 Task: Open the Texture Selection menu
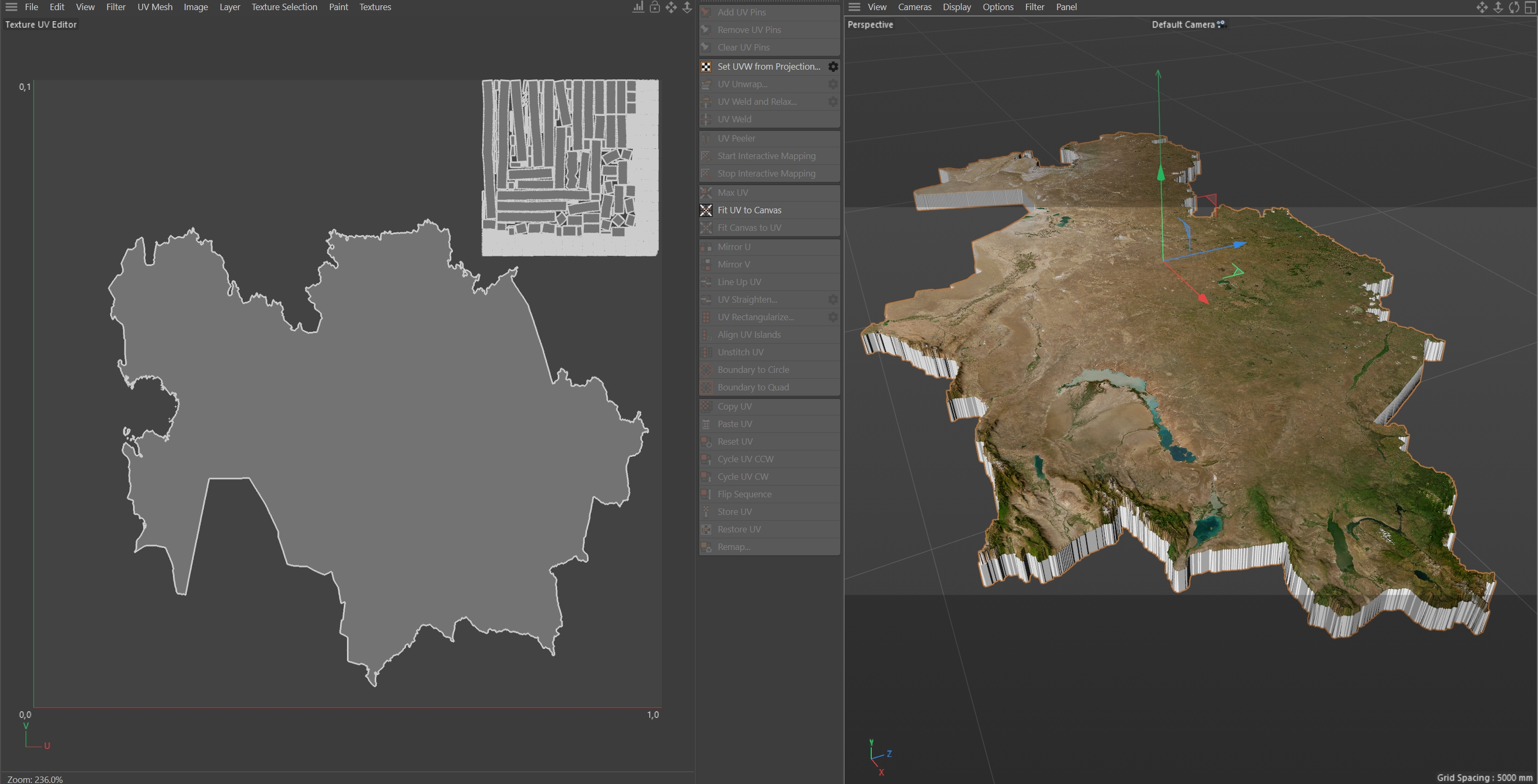click(x=284, y=7)
